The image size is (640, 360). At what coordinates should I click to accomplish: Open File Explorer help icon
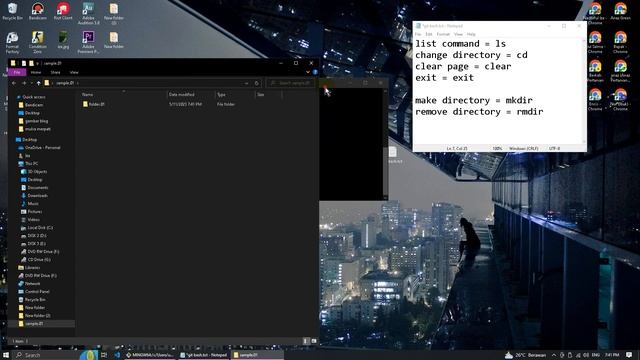point(315,72)
